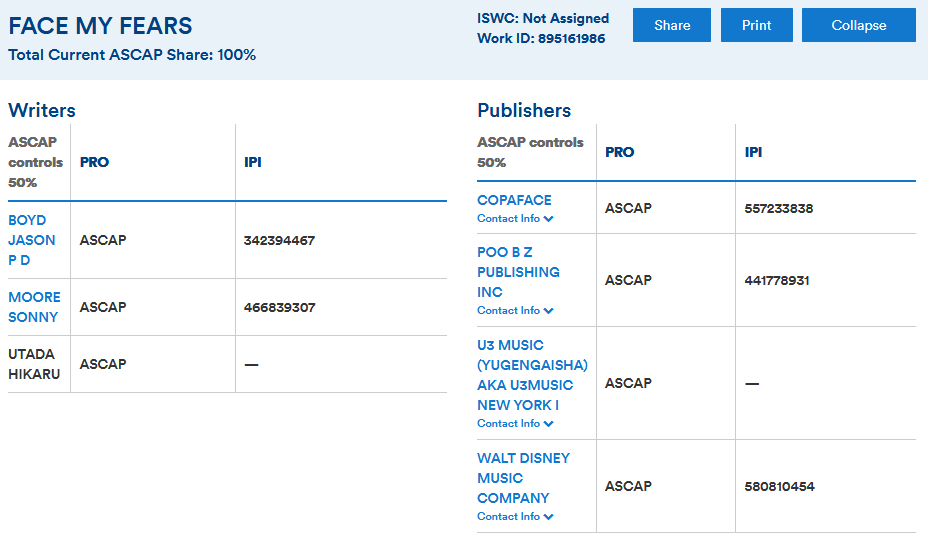Open POO B Z PUBLISHING INC link
The image size is (928, 540).
coord(518,272)
